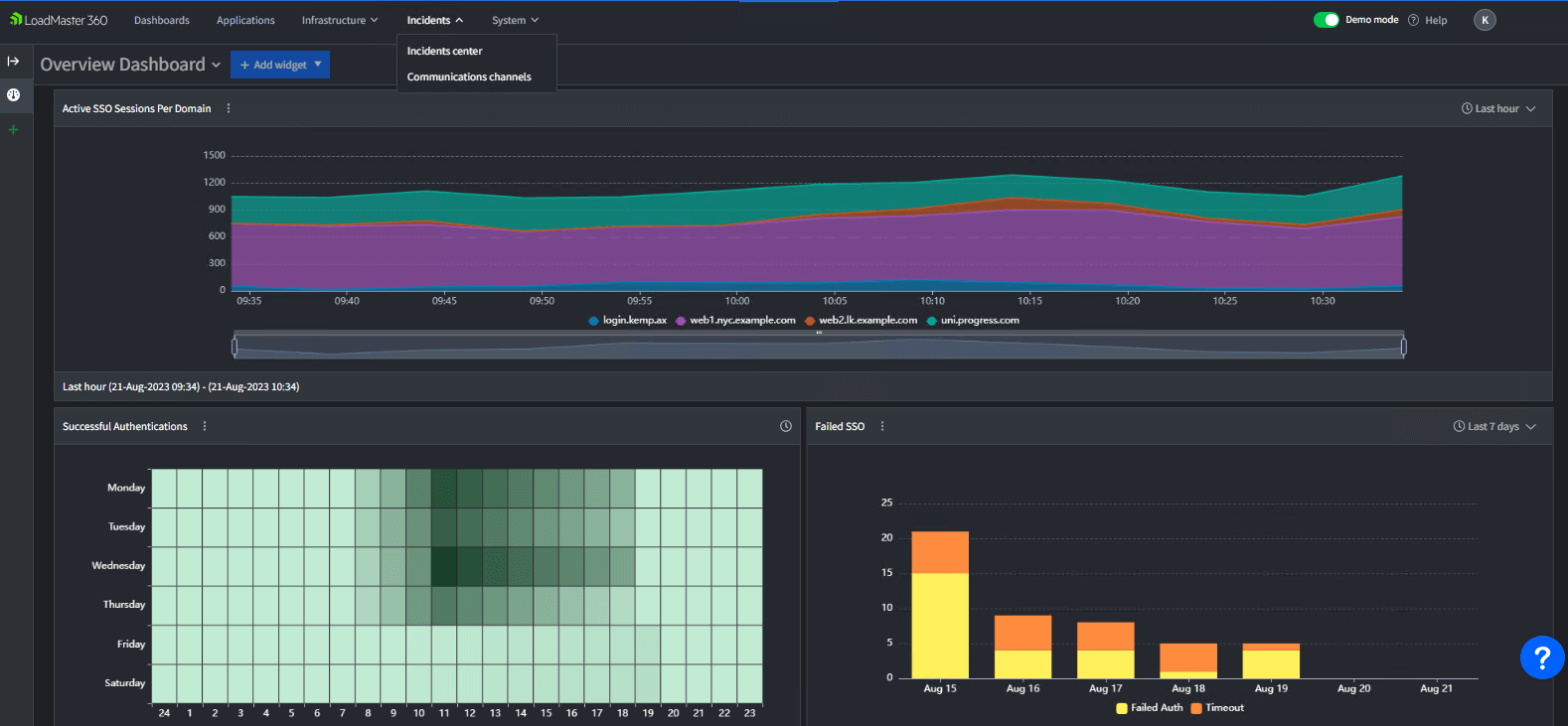Viewport: 1568px width, 726px height.
Task: Open the three-dot menu on Failed SSO widget
Action: [x=882, y=426]
